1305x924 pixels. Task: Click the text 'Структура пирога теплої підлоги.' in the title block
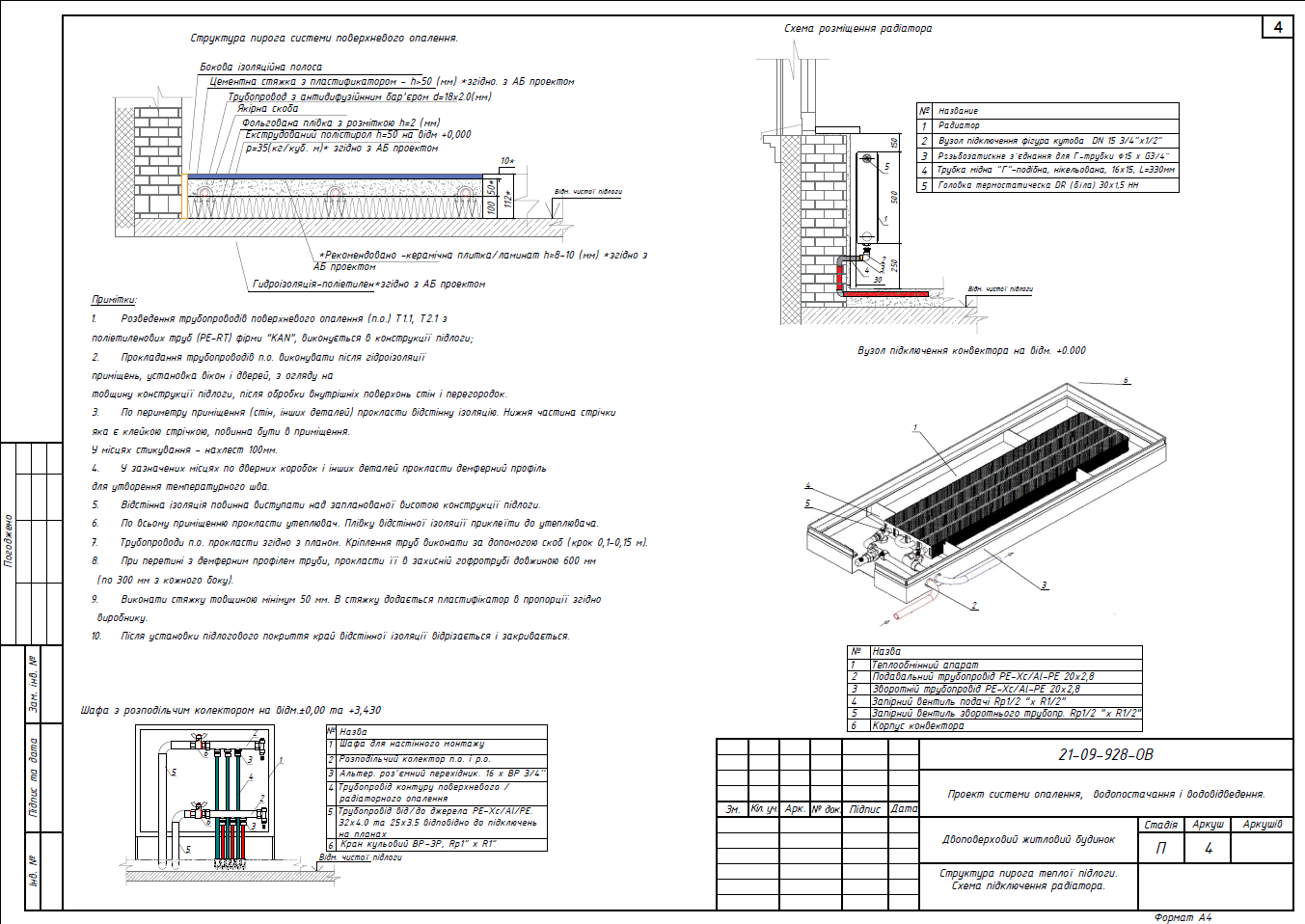(x=1028, y=873)
